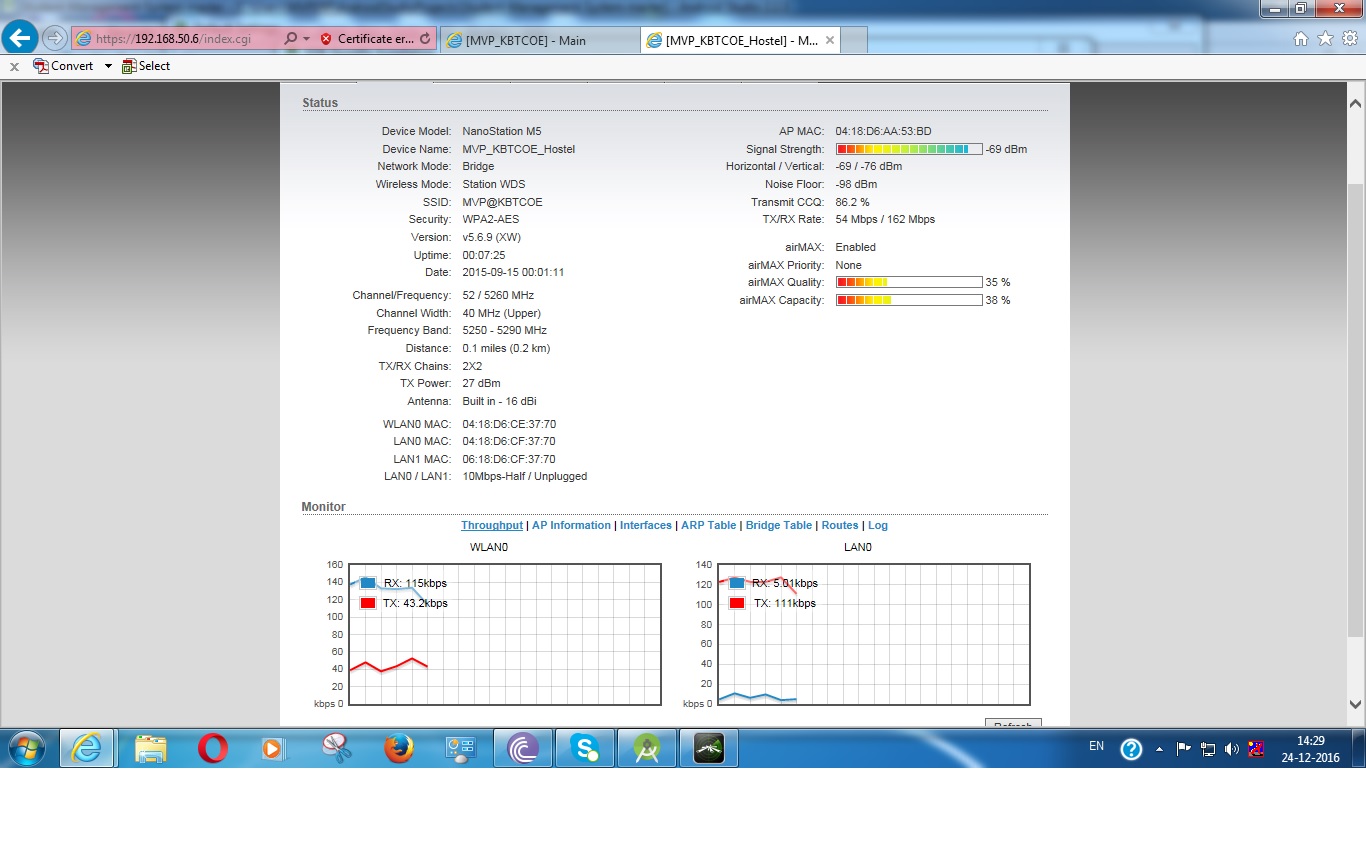Launch Opera from the taskbar

[212, 748]
